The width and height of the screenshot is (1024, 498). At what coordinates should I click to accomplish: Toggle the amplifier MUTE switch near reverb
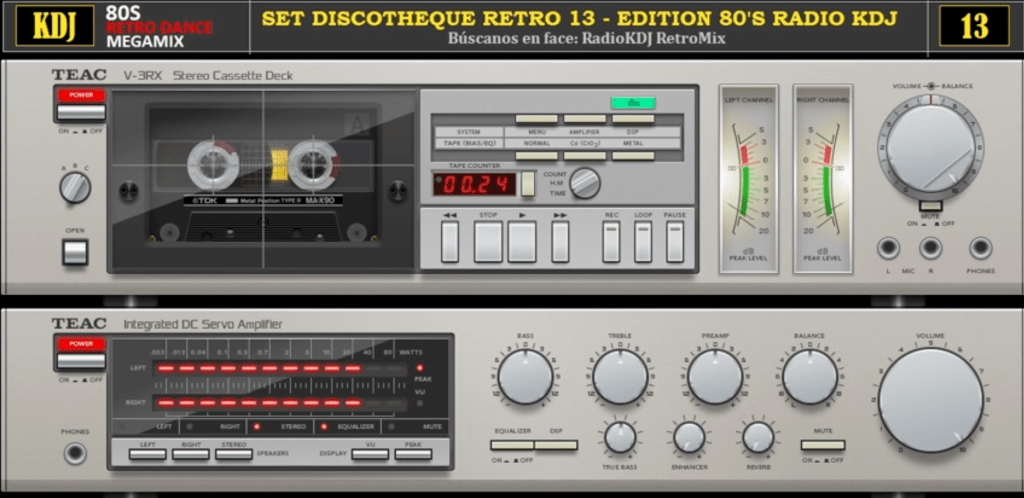pyautogui.click(x=823, y=445)
